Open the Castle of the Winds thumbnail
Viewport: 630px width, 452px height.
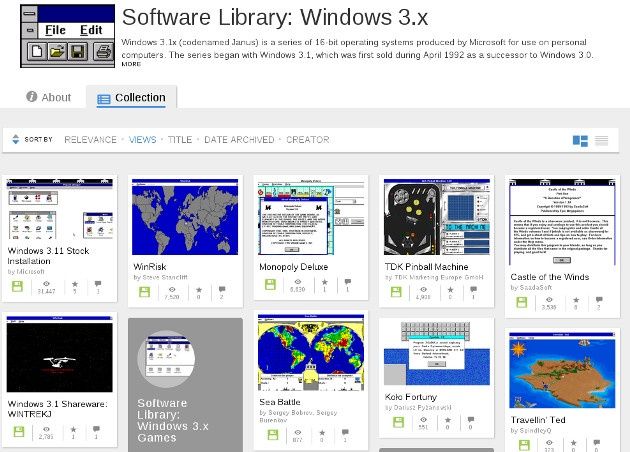[562, 222]
